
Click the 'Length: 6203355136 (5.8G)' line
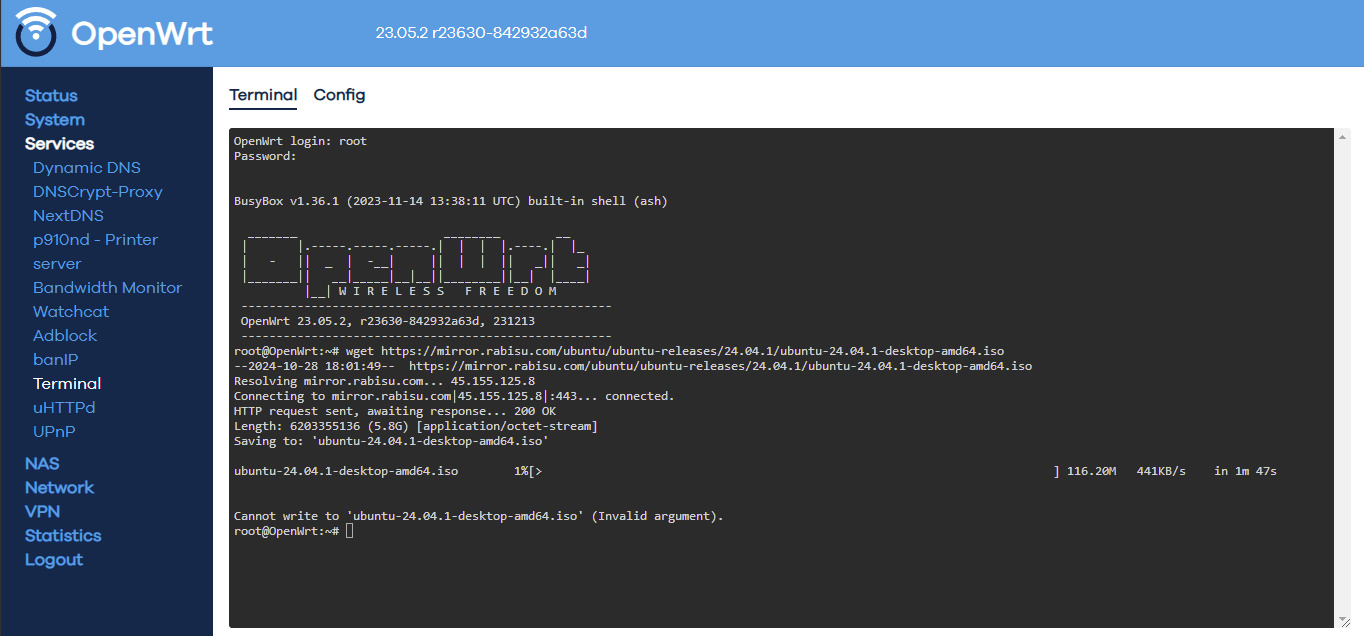416,426
